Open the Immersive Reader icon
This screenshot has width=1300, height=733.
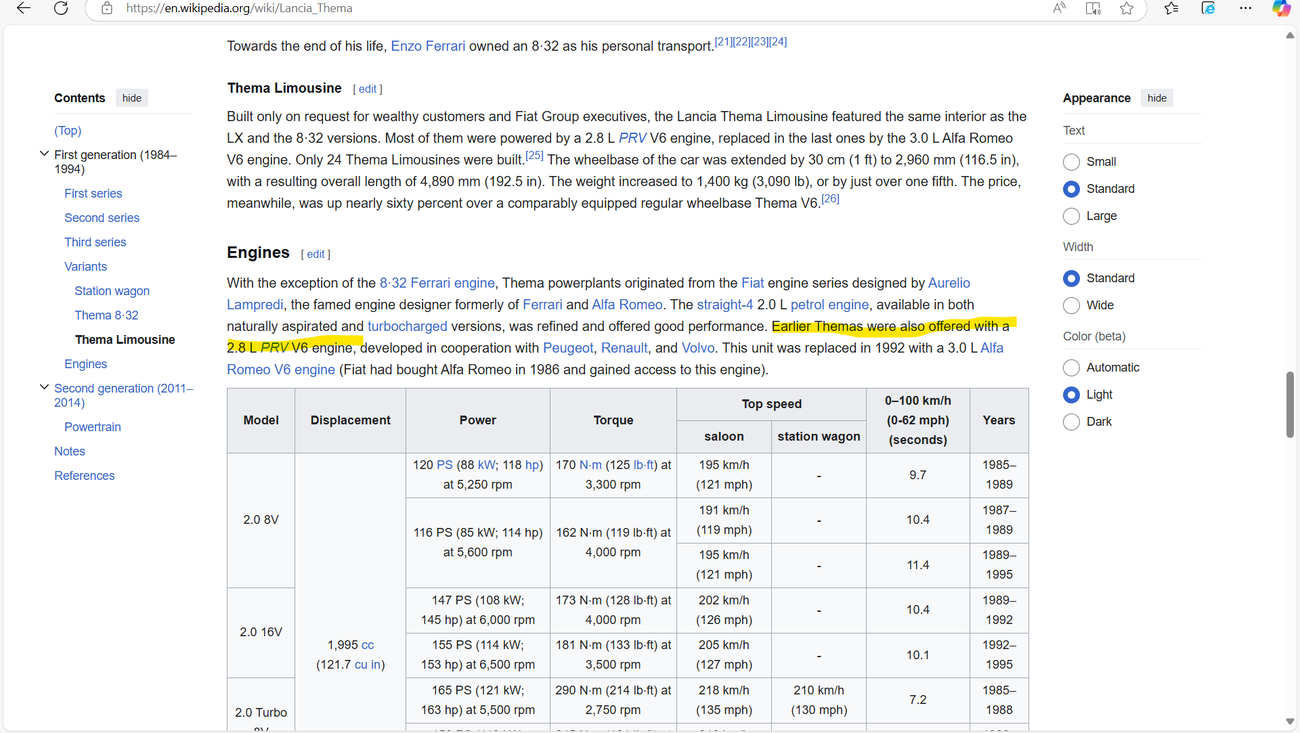point(1093,8)
